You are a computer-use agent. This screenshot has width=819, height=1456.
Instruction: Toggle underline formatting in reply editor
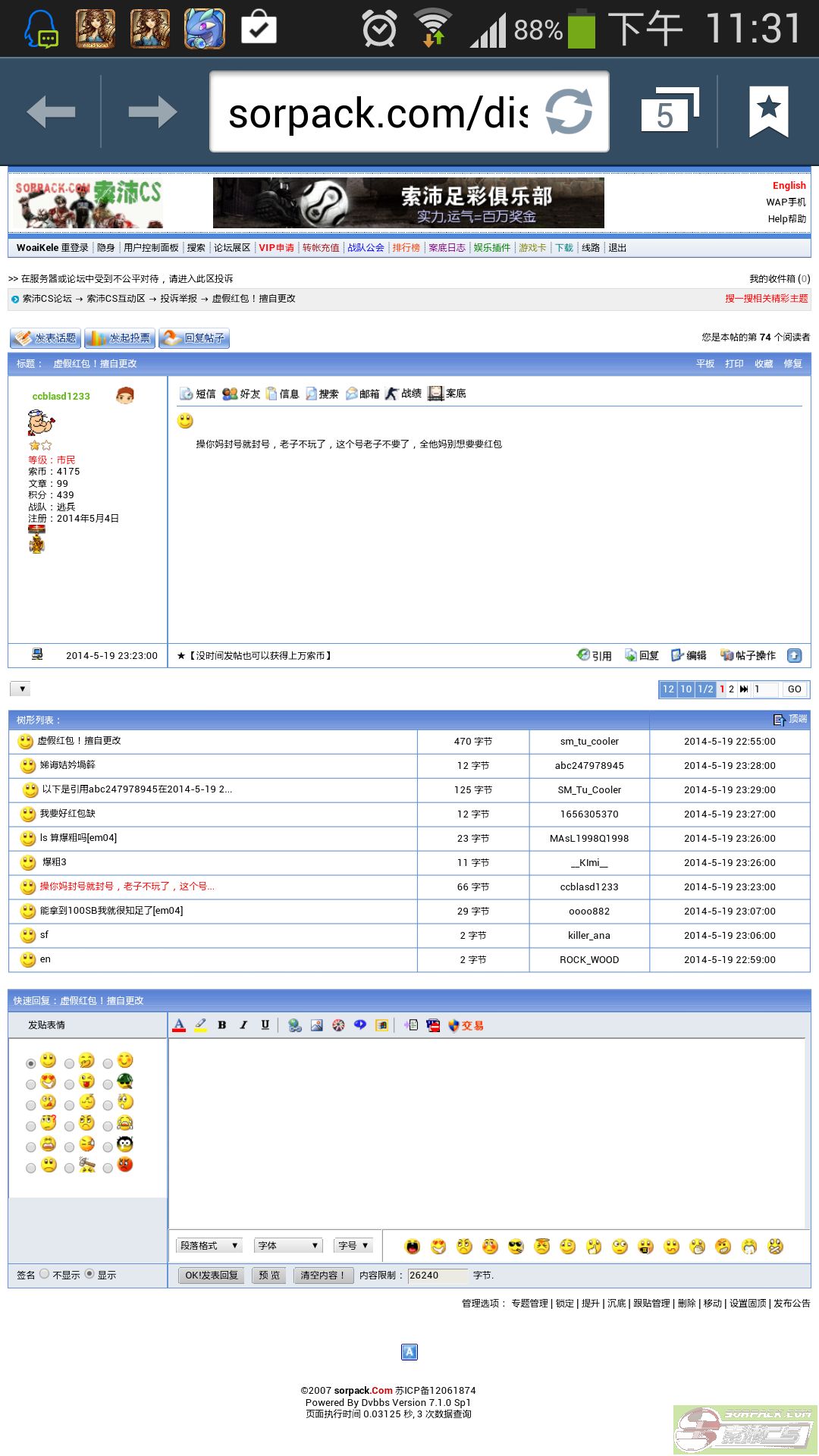265,1025
